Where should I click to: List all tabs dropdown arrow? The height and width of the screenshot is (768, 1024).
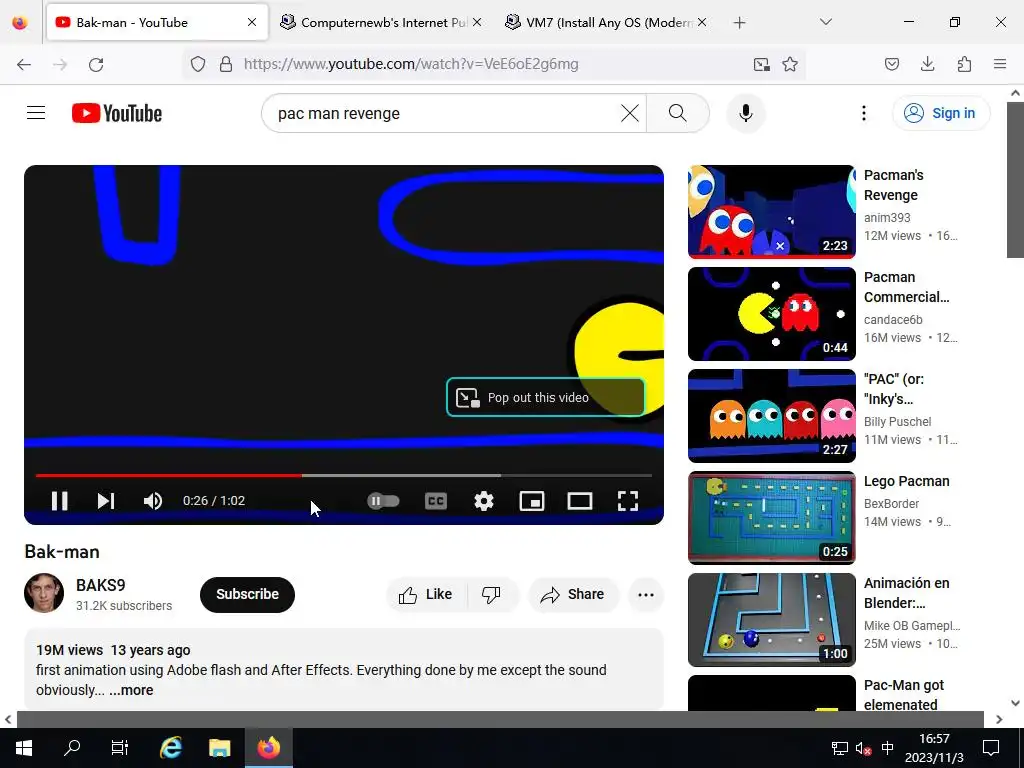coord(825,22)
